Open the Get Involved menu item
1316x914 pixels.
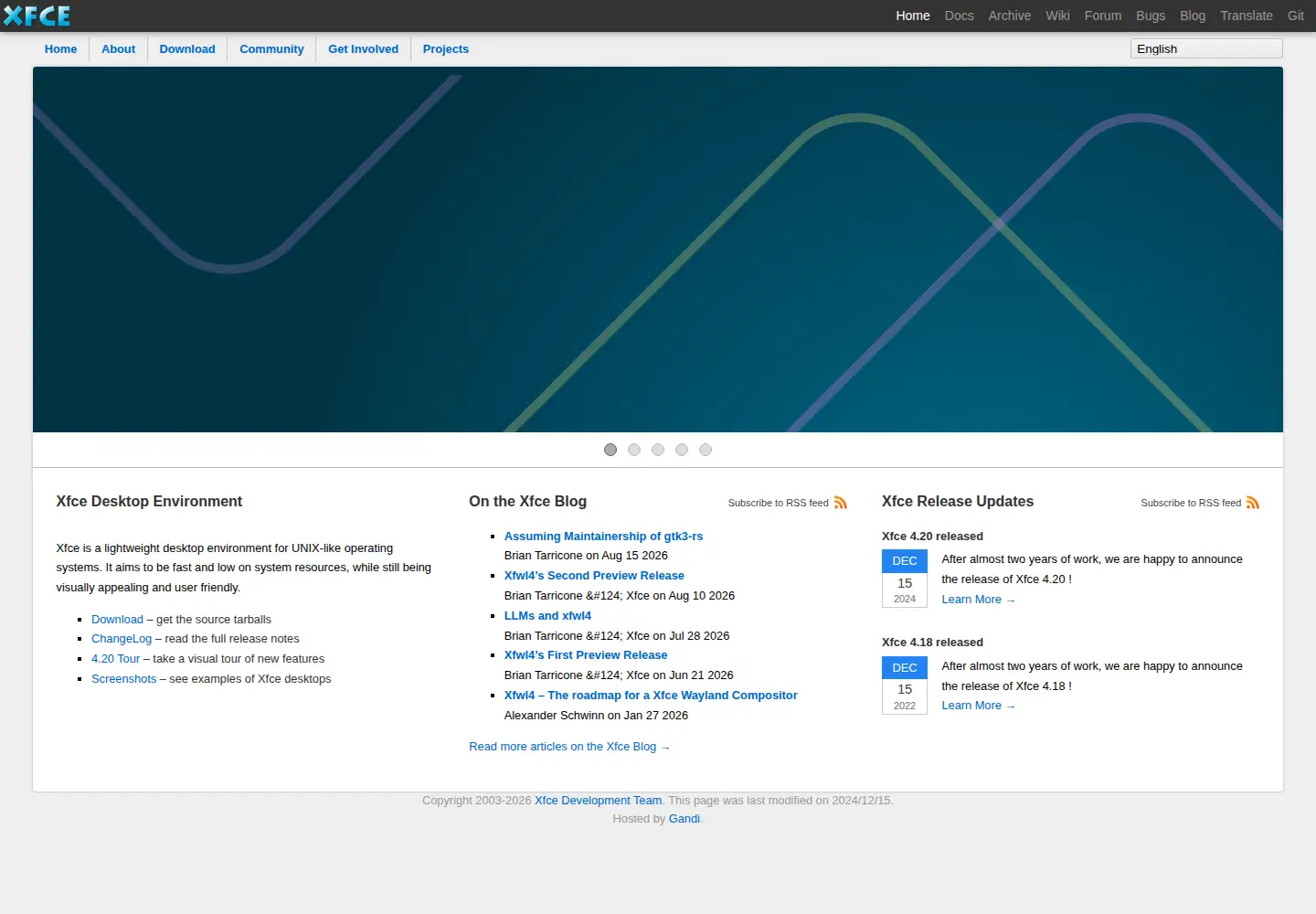pyautogui.click(x=364, y=49)
